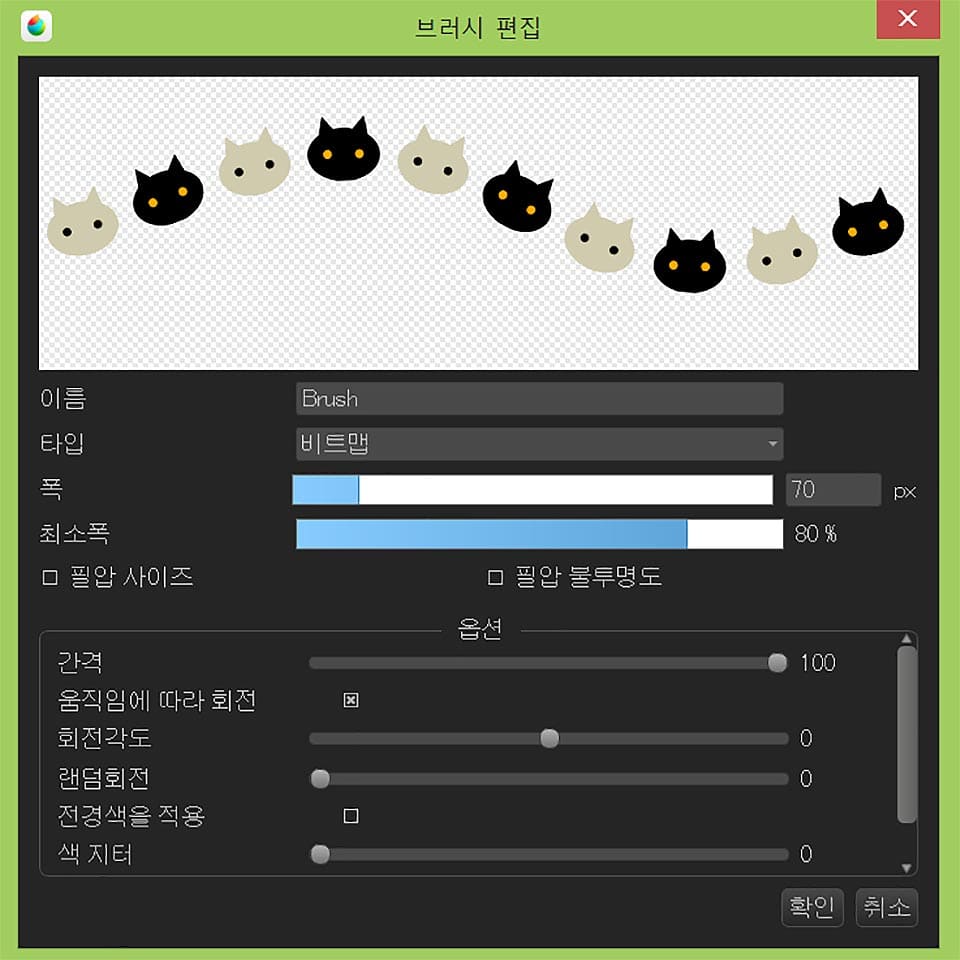
Task: Click the 랜덤회전 slider handle
Action: pos(320,778)
